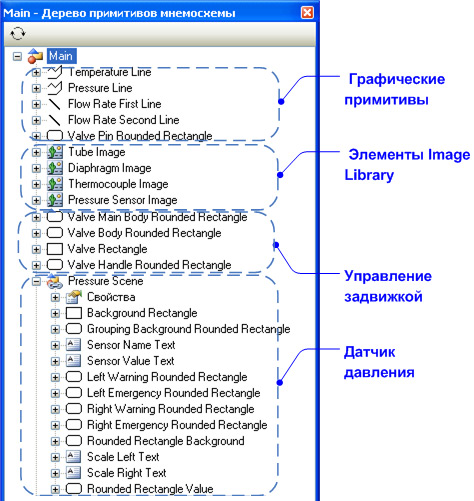
Task: Select Rounded Rectangle Value item
Action: pos(150,489)
